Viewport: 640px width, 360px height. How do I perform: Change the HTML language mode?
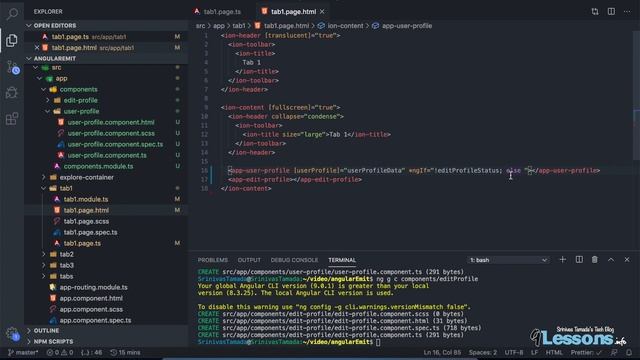[x=554, y=352]
